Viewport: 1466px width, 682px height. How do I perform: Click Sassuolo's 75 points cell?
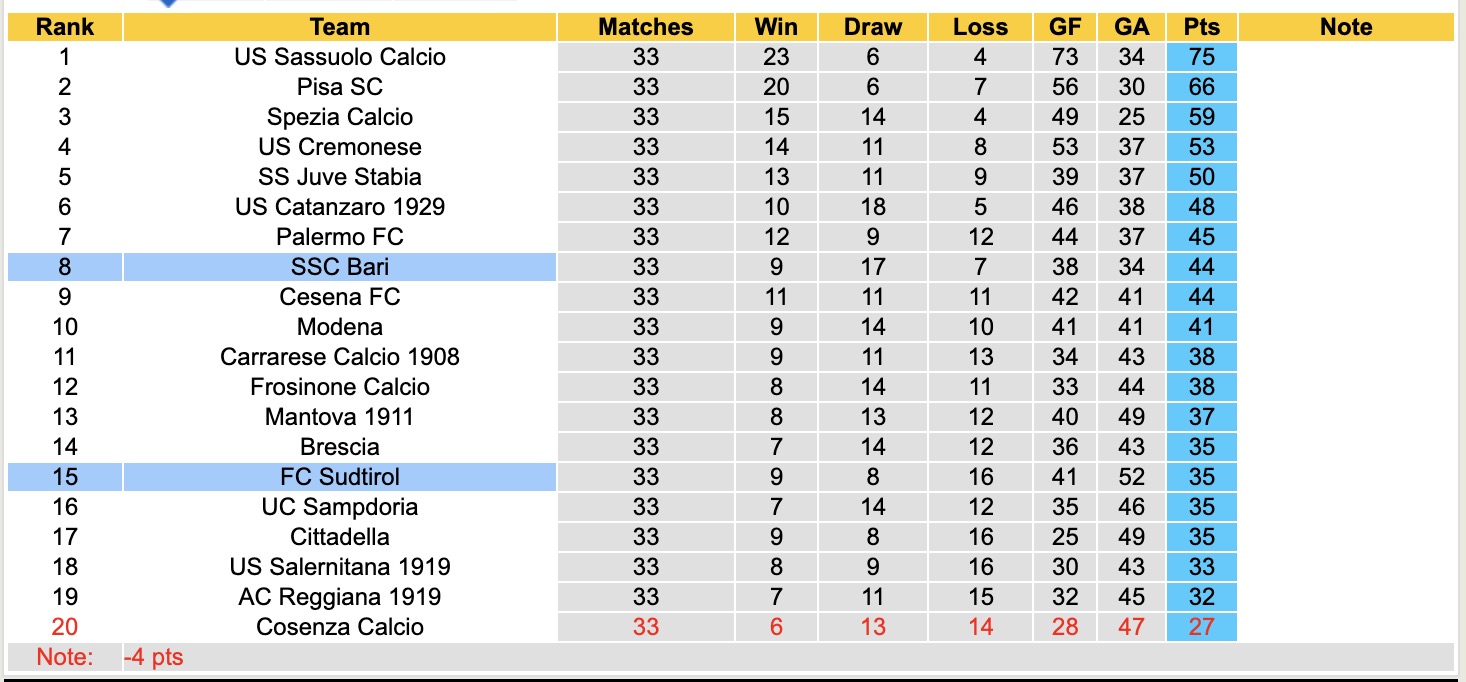tap(1201, 57)
